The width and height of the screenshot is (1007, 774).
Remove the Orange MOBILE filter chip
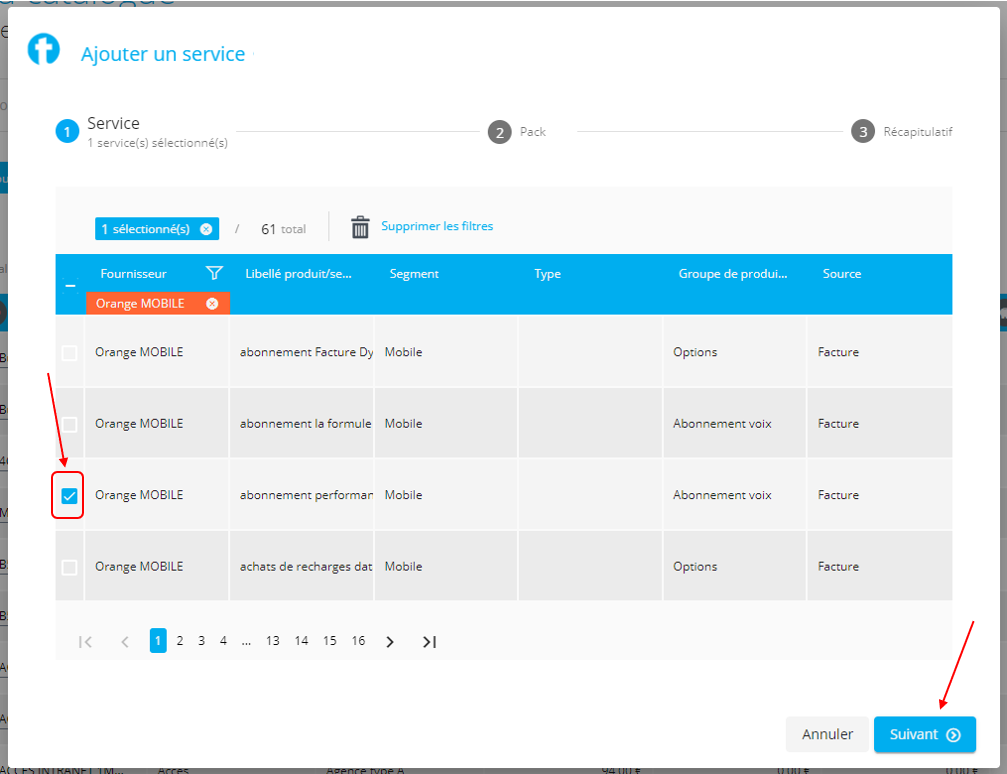tap(212, 304)
